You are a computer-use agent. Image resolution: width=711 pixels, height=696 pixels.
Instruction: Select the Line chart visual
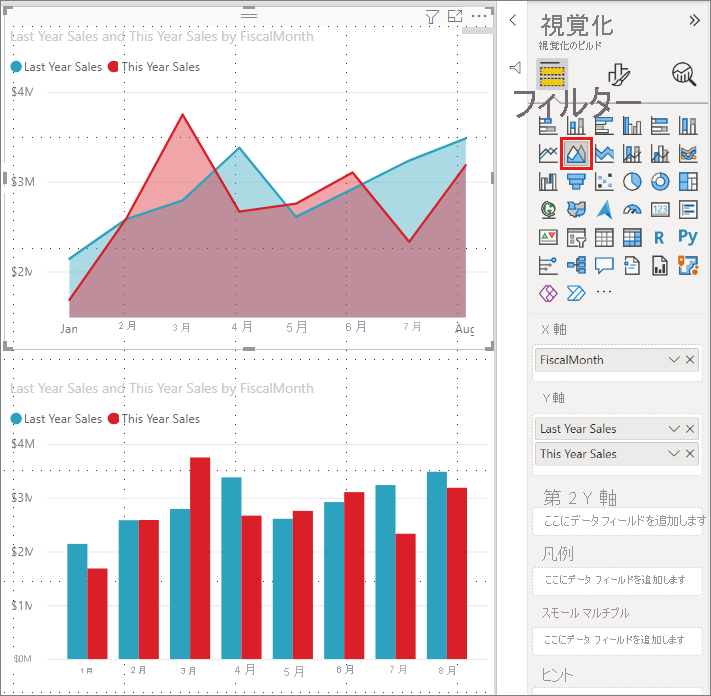click(x=548, y=154)
